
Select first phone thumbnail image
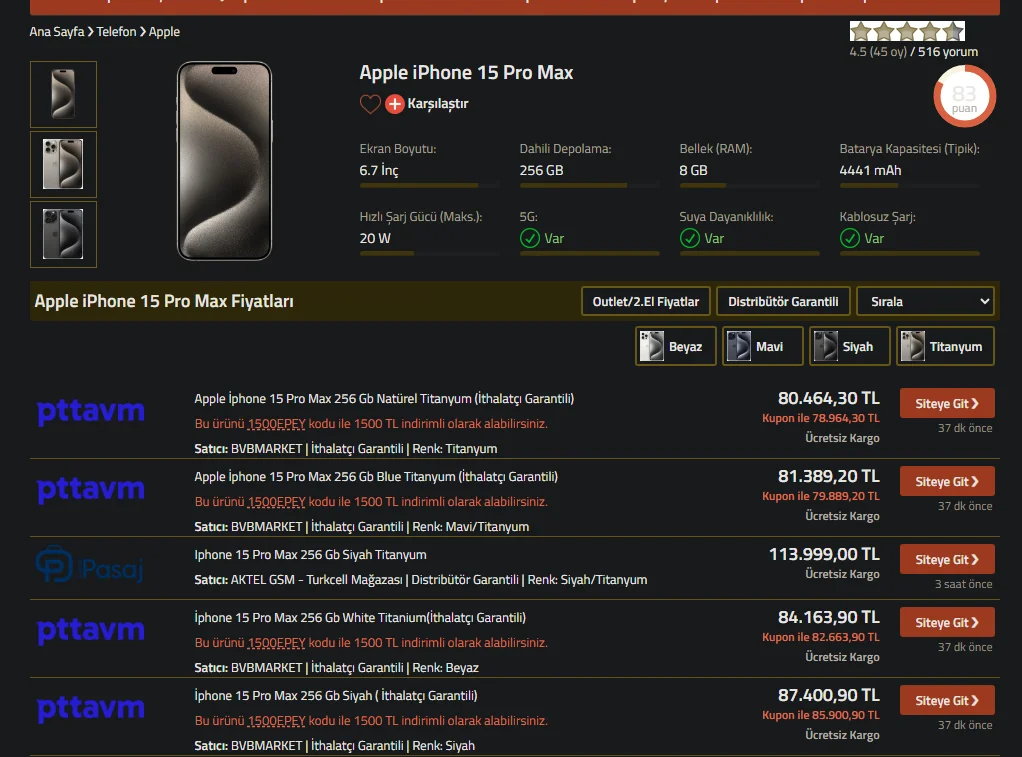tap(63, 95)
